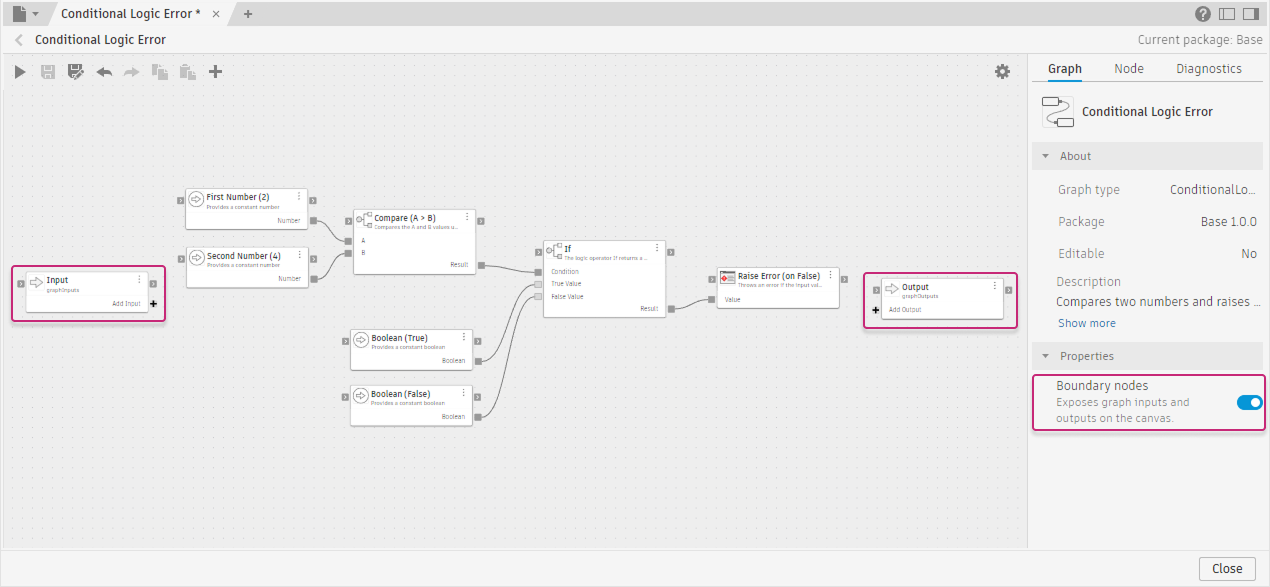Click the Number output port of First Number
This screenshot has width=1270, height=587.
(313, 220)
